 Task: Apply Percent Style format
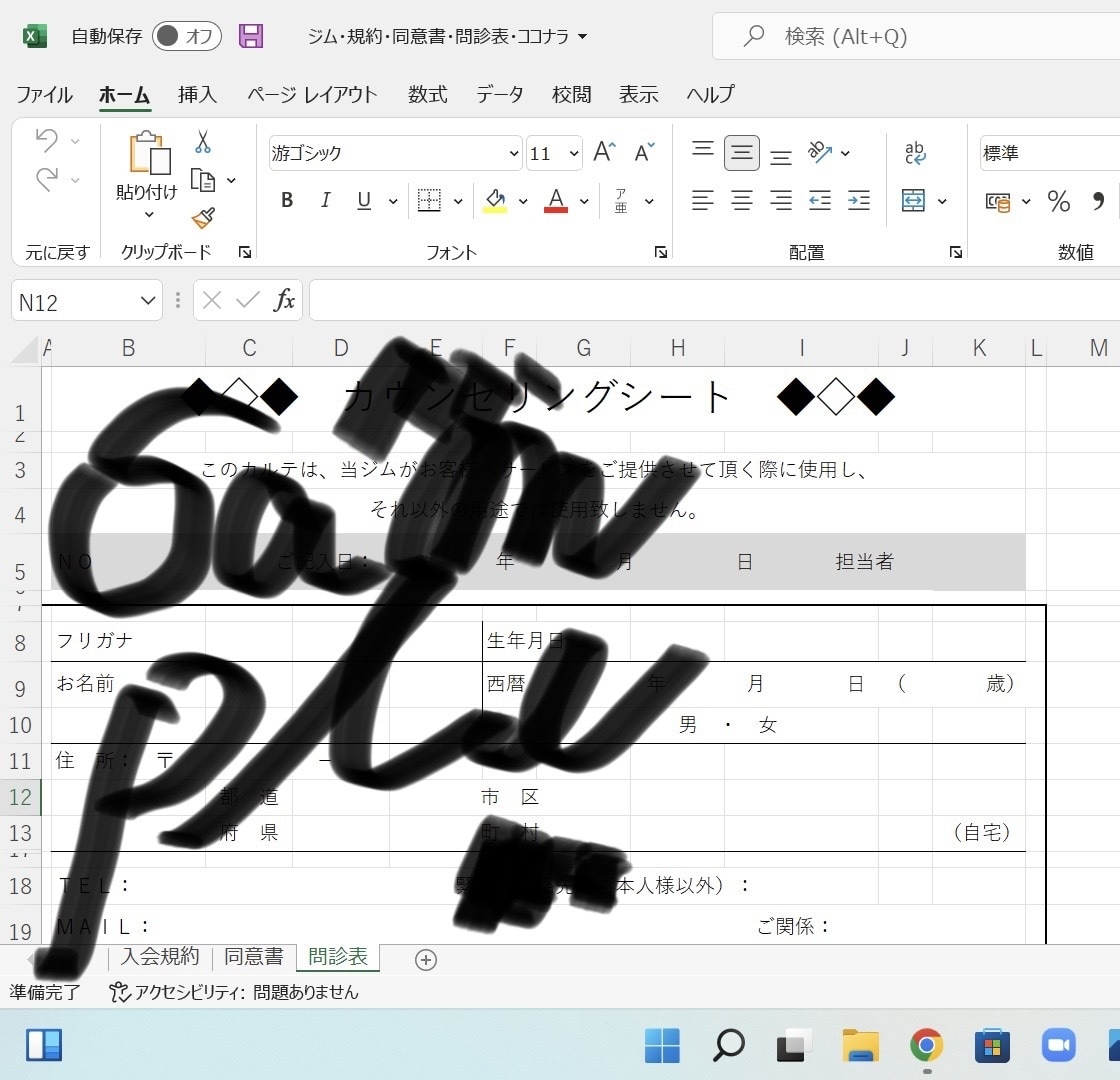(1059, 201)
